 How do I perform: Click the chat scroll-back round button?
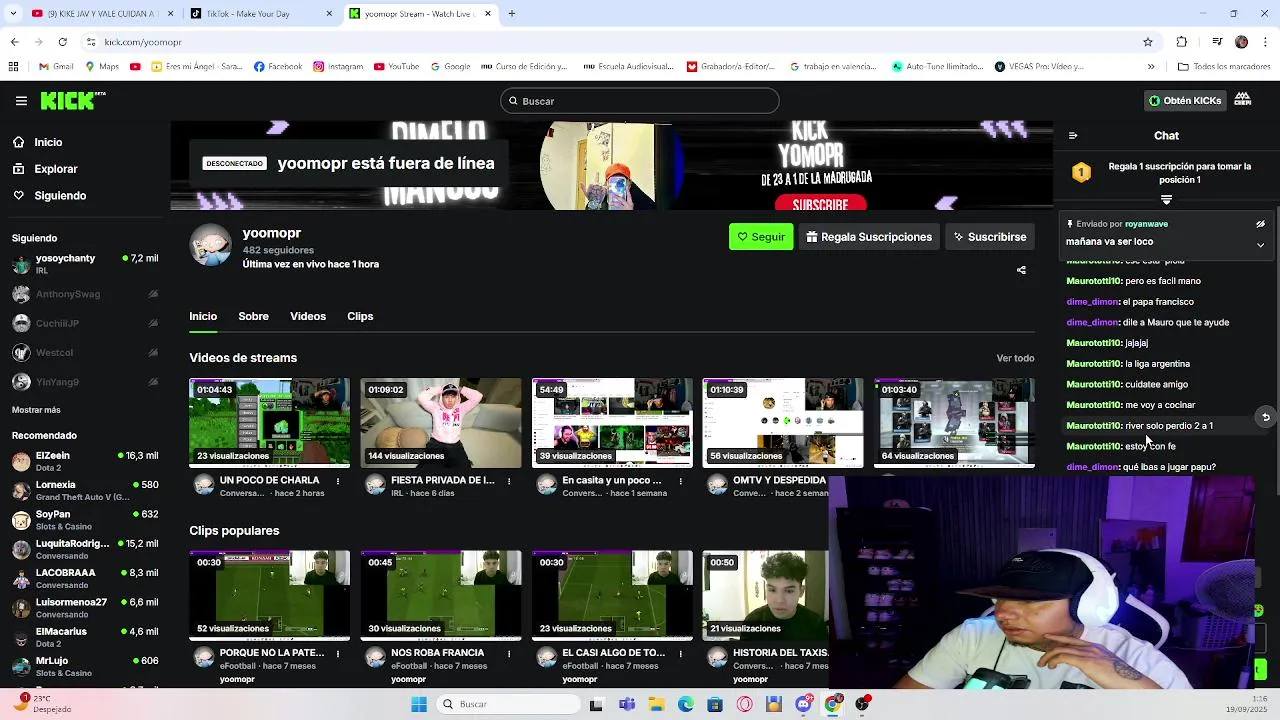pos(1265,418)
